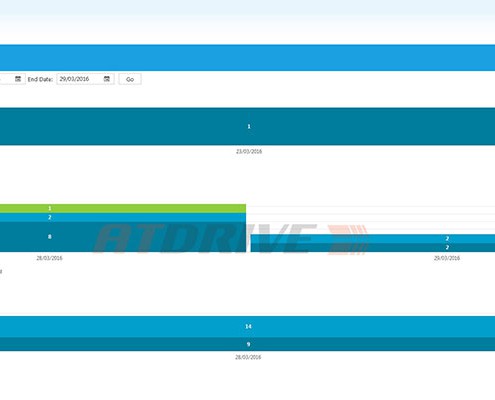Screen dimensions: 495x400
Task: Click the 29/03/2016 axis label under the chart
Action: (x=447, y=258)
